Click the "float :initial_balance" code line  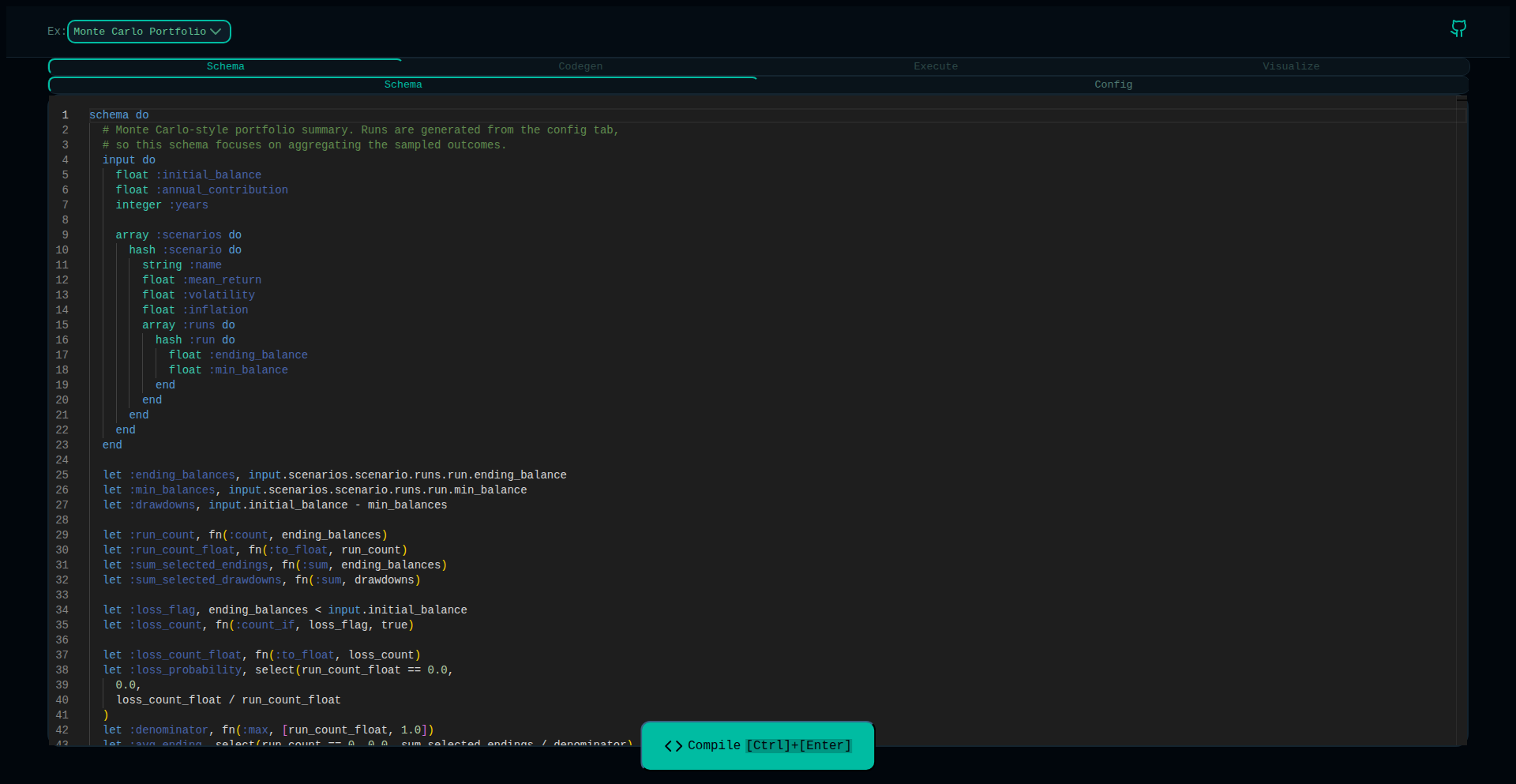tap(188, 175)
